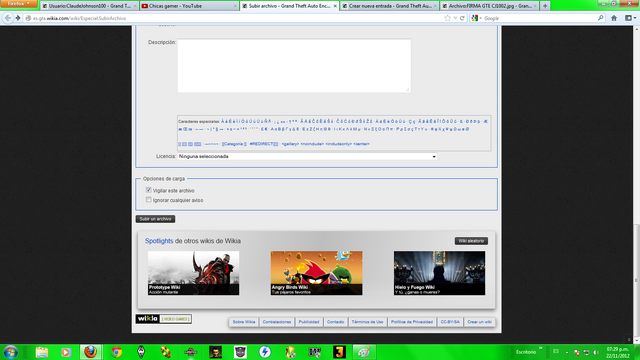
Task: Click the Google search box
Action: click(x=540, y=18)
